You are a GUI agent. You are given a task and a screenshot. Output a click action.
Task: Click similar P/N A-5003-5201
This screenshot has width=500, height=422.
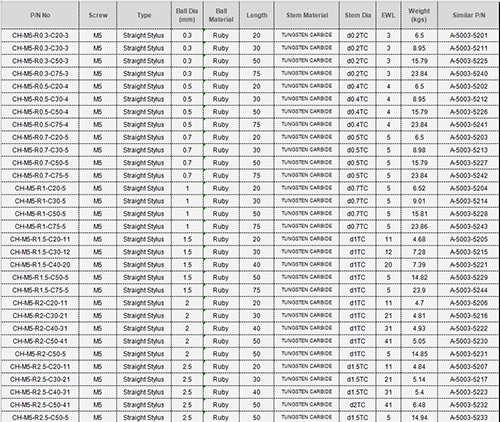pos(469,35)
